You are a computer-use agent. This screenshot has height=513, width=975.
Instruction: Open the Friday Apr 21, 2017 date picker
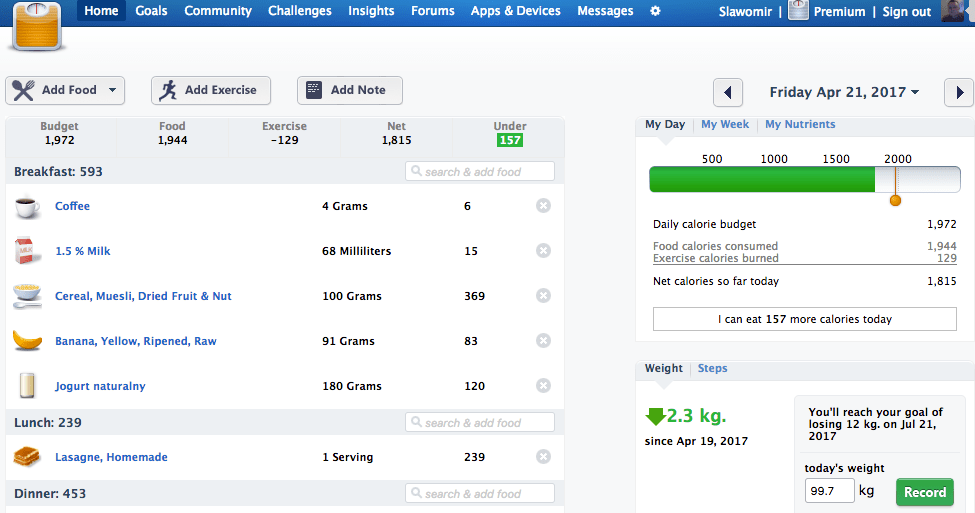844,92
